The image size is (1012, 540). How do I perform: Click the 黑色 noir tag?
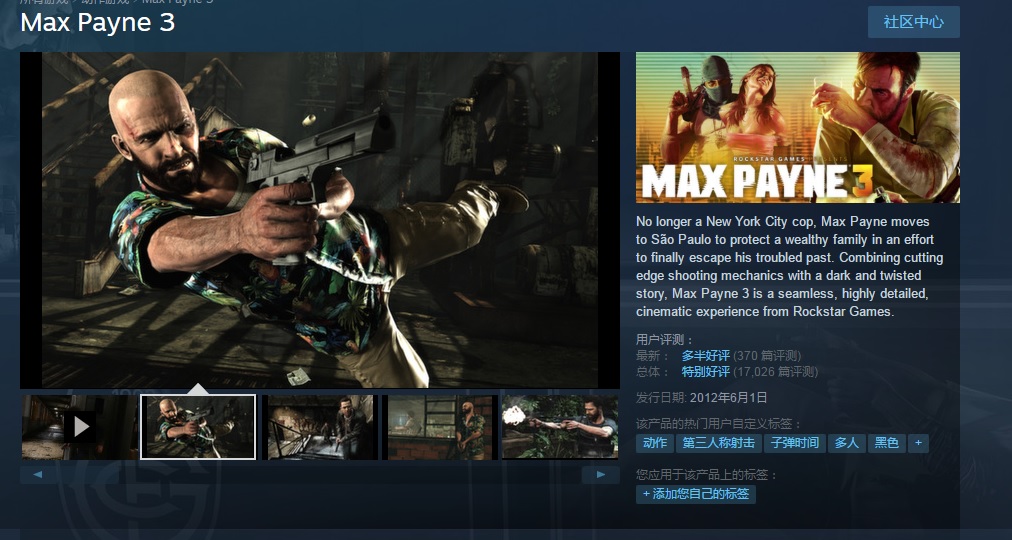tap(887, 443)
